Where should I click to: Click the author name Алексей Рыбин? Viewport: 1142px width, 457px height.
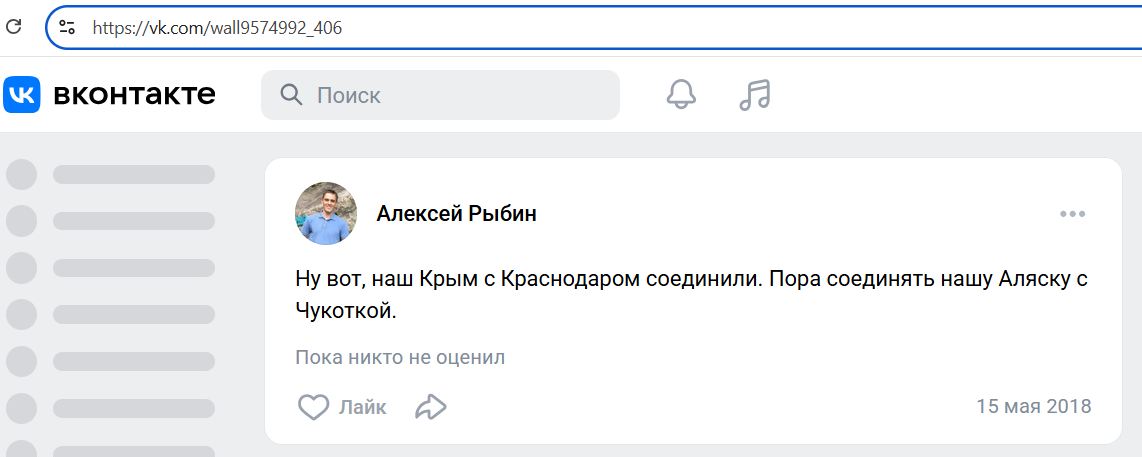(x=456, y=214)
